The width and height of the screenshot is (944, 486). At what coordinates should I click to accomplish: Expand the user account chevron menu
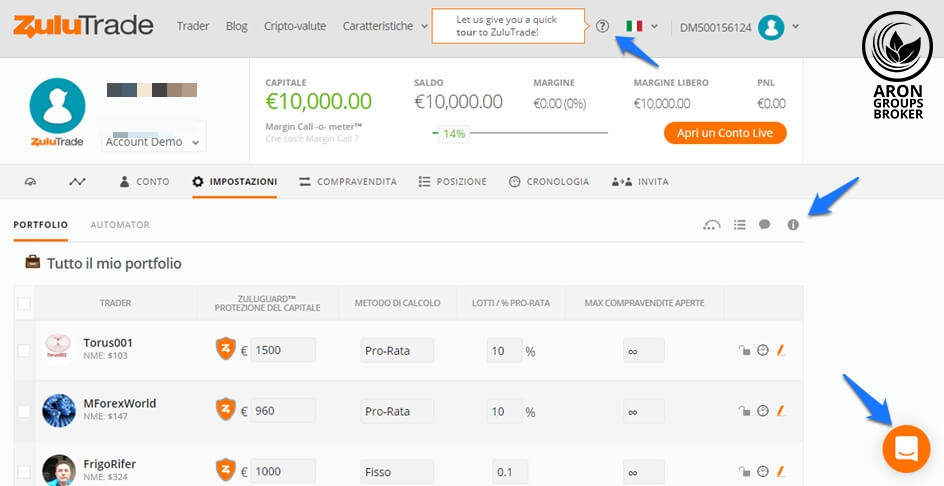click(796, 26)
